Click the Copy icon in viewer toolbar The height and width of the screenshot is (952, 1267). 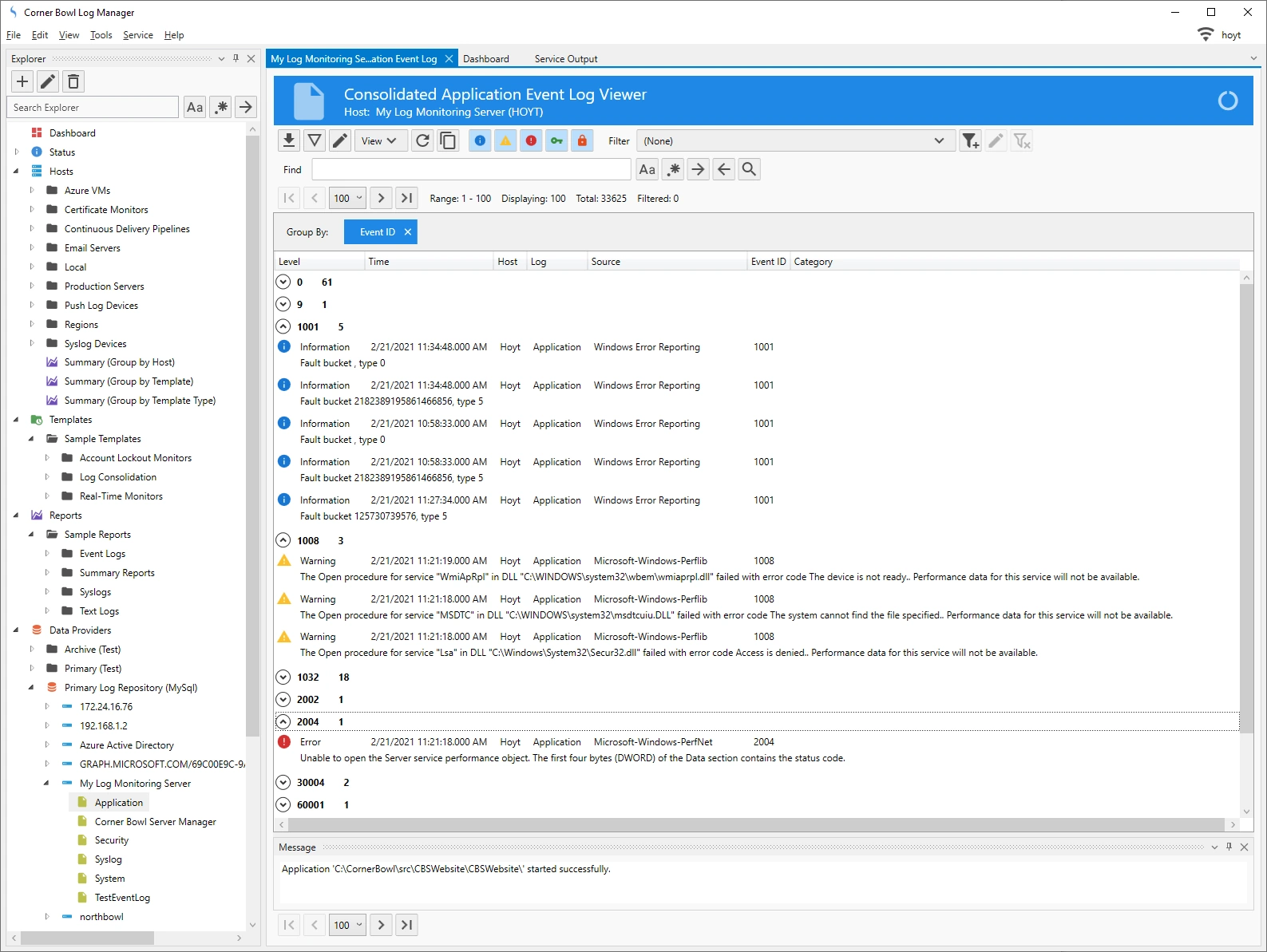click(x=449, y=140)
